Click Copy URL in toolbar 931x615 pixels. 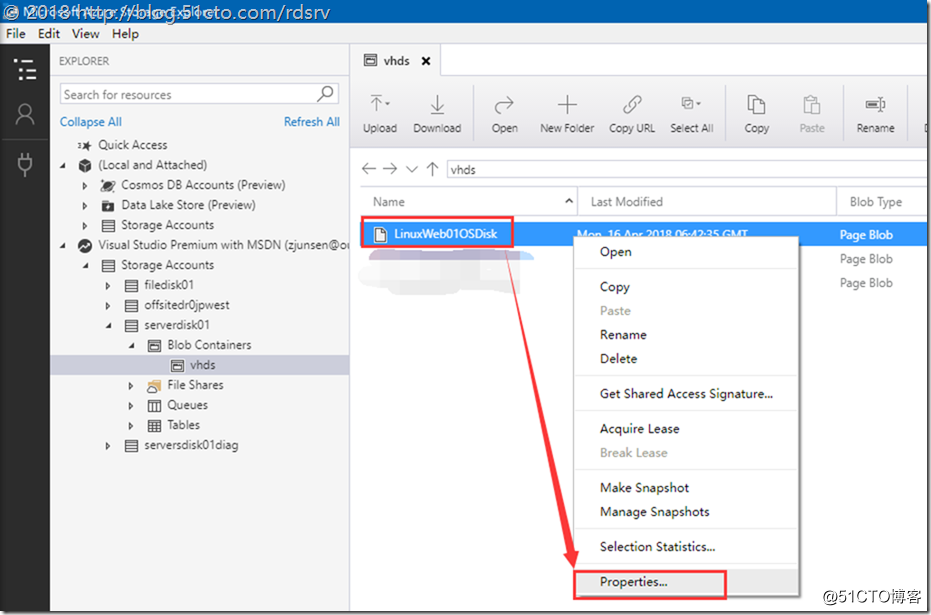[x=632, y=113]
